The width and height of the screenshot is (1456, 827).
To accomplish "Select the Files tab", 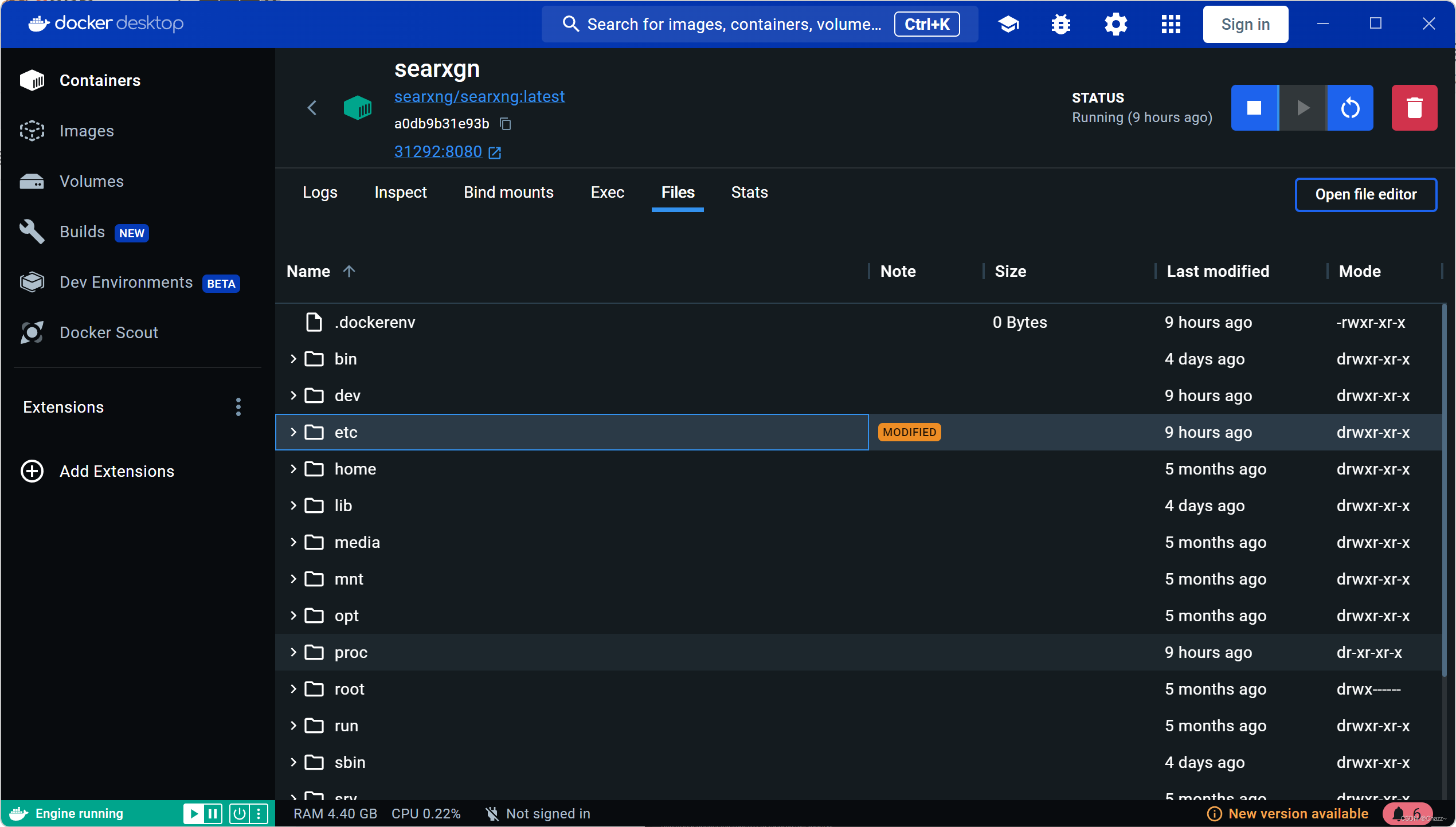I will click(678, 193).
